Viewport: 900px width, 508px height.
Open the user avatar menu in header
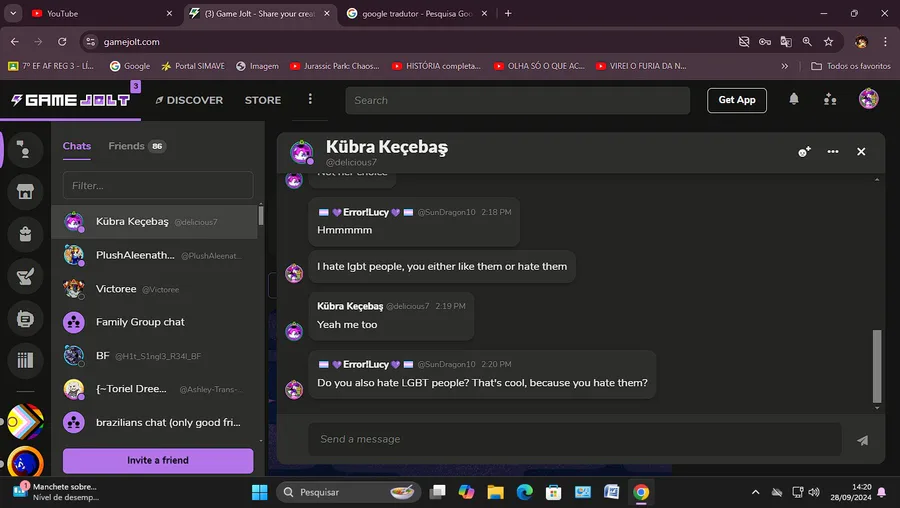click(x=868, y=99)
